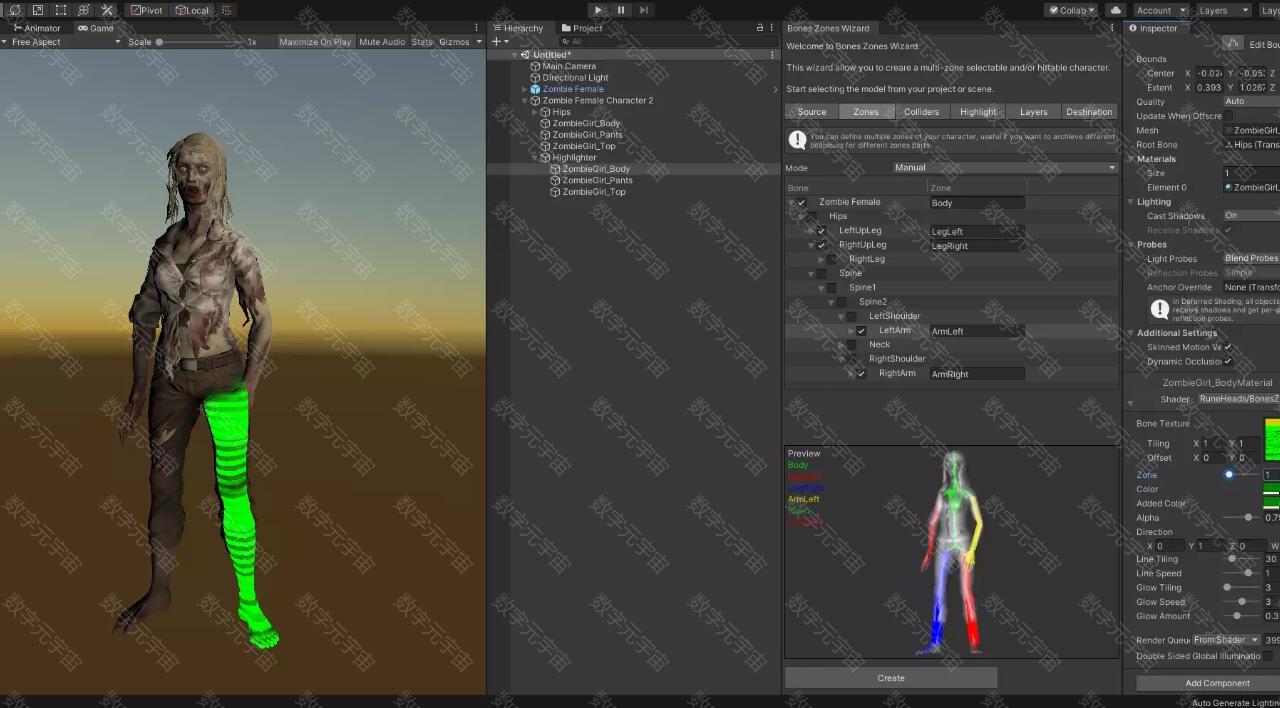
Task: Select the Rect tool in toolbar
Action: (x=61, y=10)
